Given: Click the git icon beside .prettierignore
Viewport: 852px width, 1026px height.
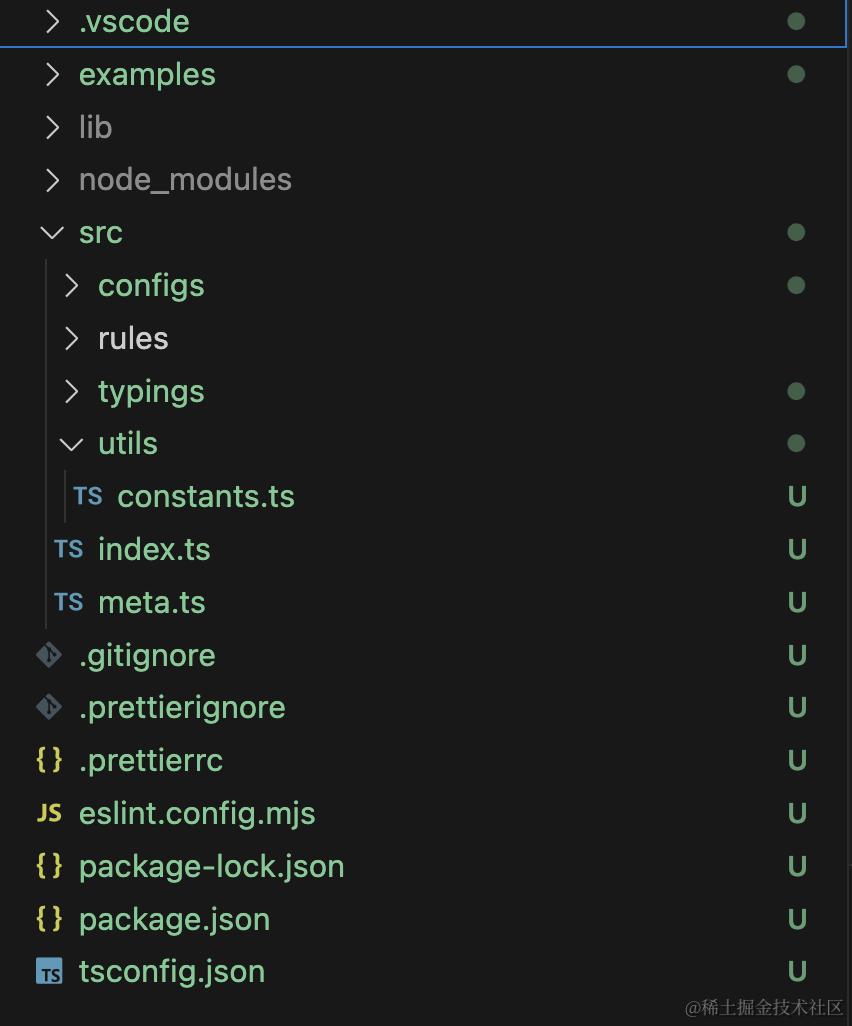Looking at the screenshot, I should coord(49,707).
